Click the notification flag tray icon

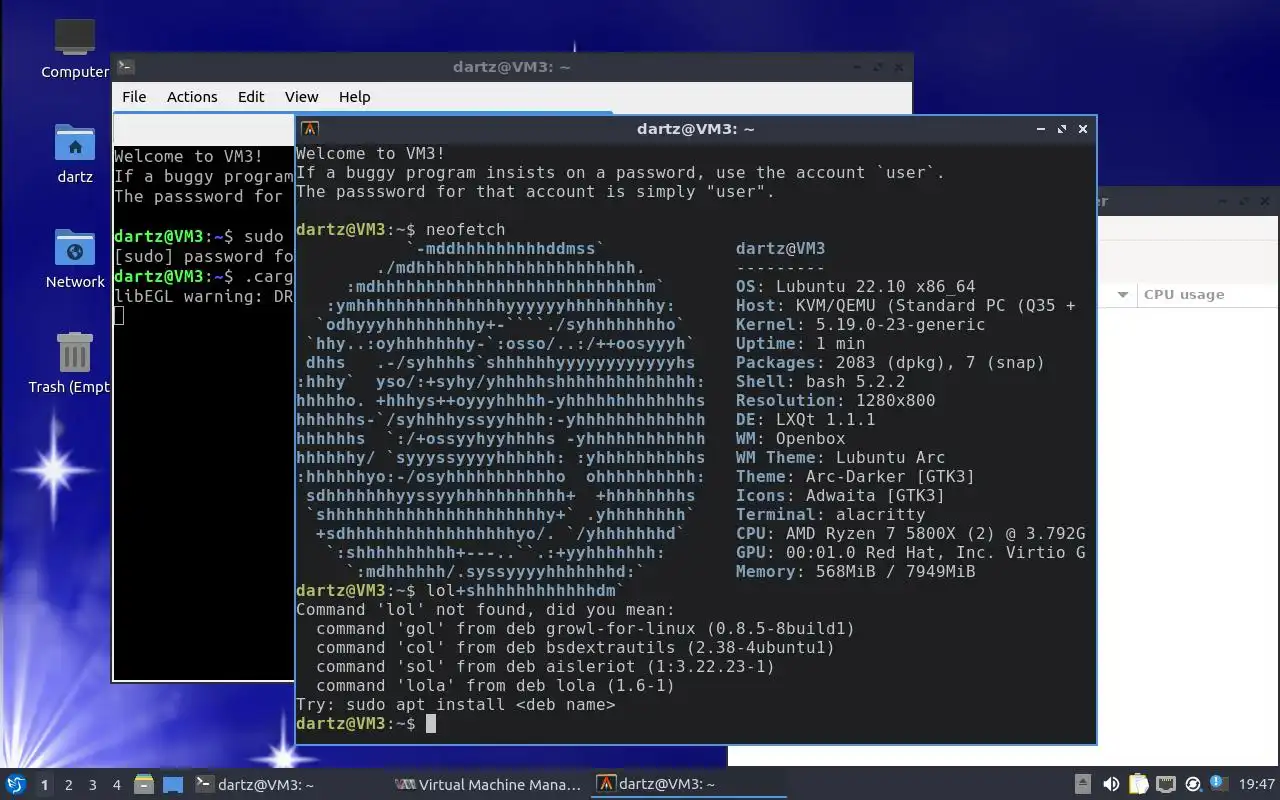[1218, 783]
